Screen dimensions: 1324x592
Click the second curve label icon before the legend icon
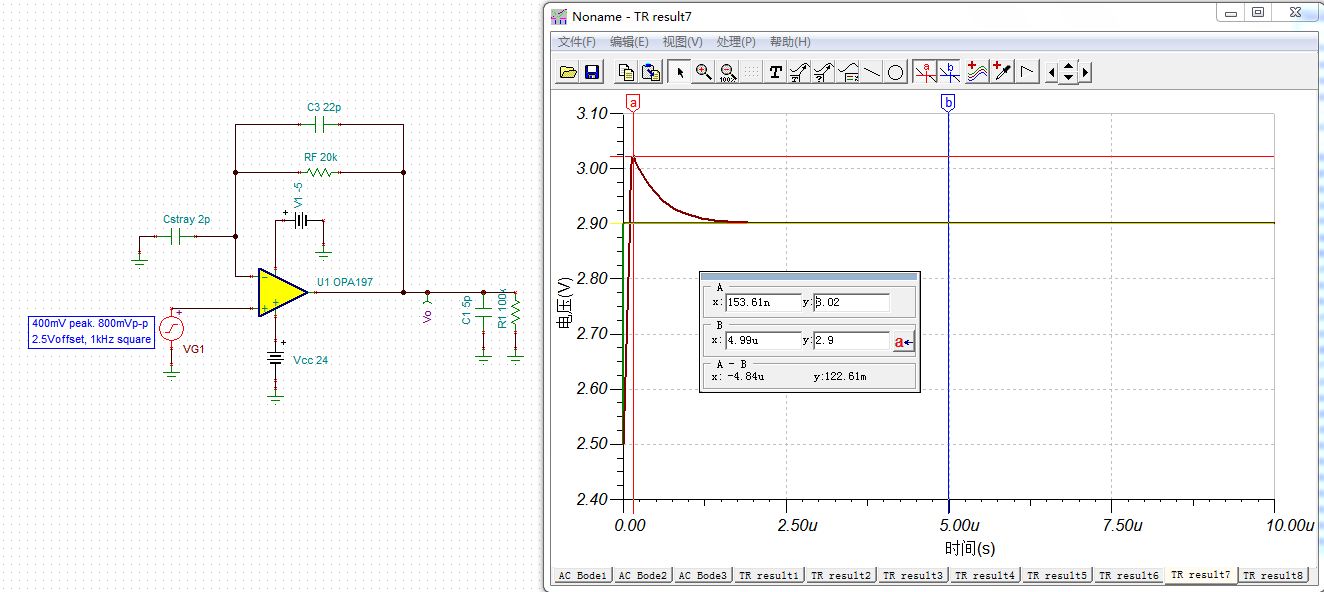click(x=823, y=72)
